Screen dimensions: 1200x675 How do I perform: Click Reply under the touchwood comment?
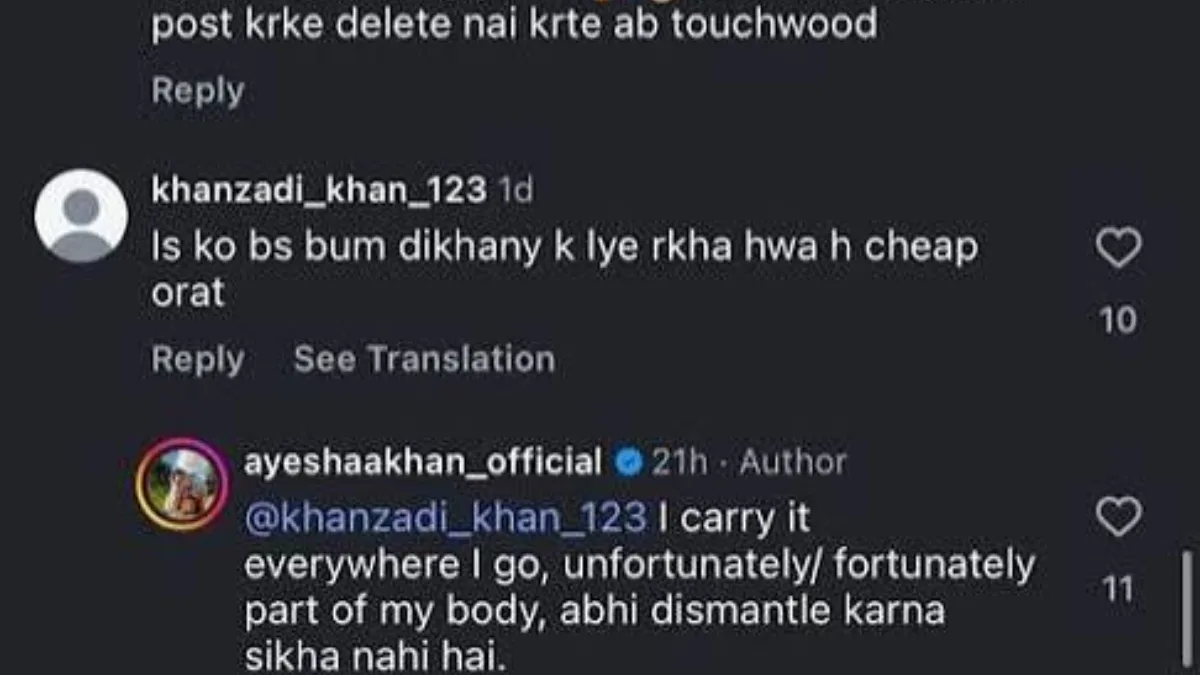point(197,91)
